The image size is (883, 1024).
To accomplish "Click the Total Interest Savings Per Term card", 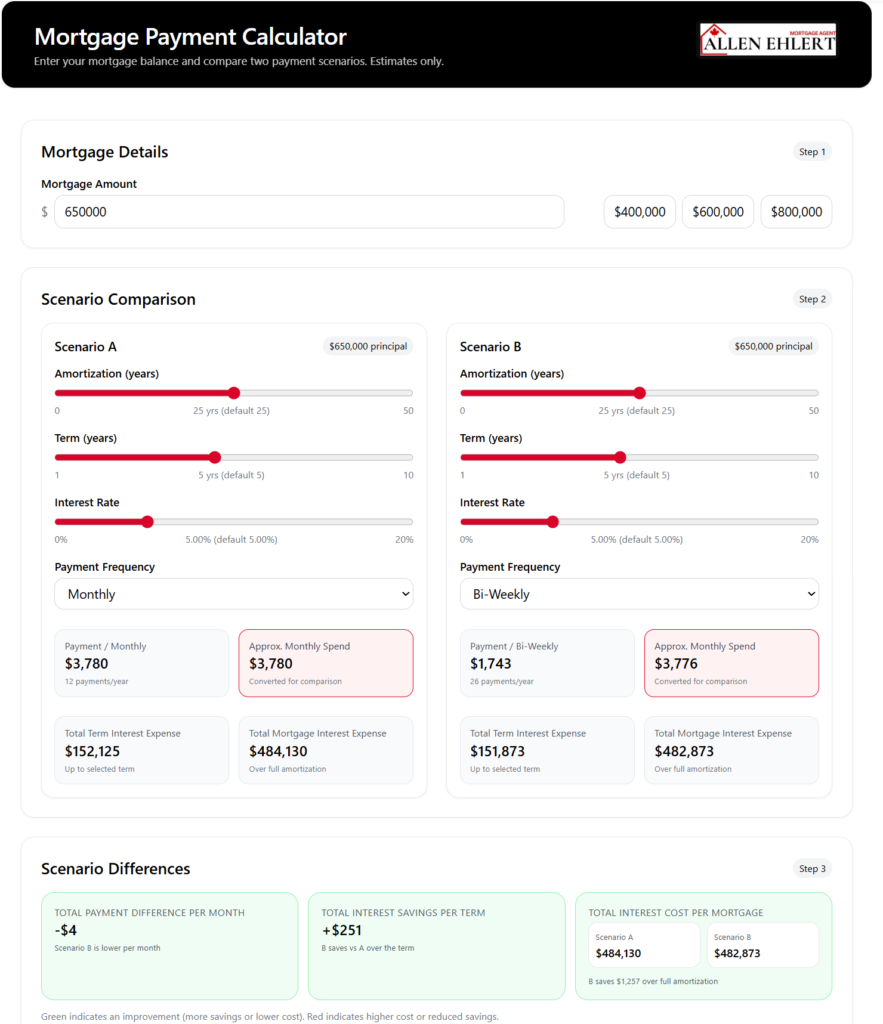I will [x=436, y=945].
